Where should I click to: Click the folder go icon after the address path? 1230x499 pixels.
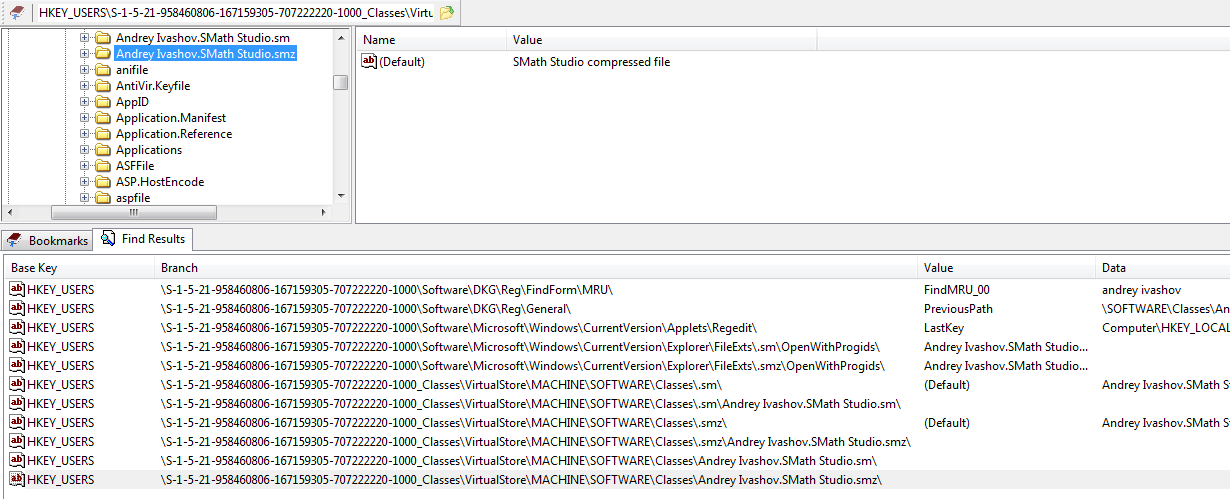coord(447,13)
